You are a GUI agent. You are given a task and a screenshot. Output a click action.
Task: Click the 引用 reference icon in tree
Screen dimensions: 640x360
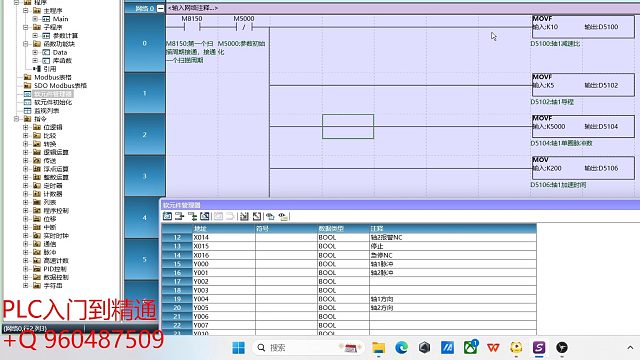38,69
